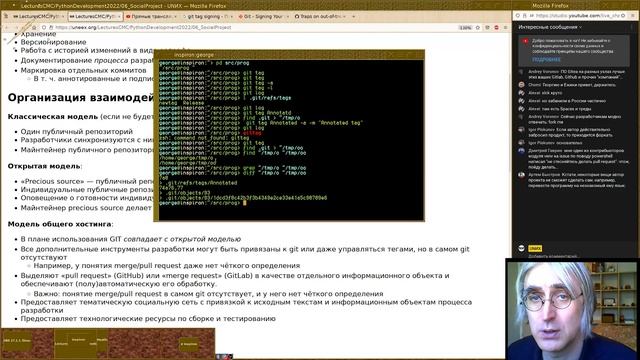Close the Git - Signing Your tab
This screenshot has width=640, height=360.
click(x=287, y=16)
